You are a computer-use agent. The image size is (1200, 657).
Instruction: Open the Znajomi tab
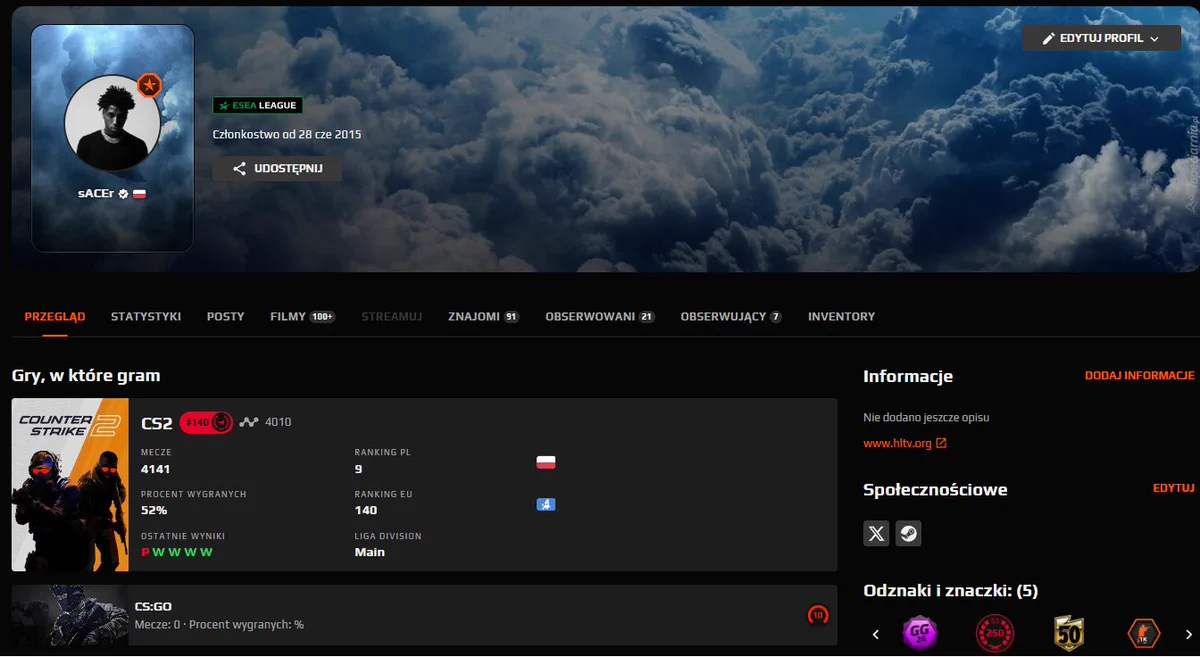484,316
